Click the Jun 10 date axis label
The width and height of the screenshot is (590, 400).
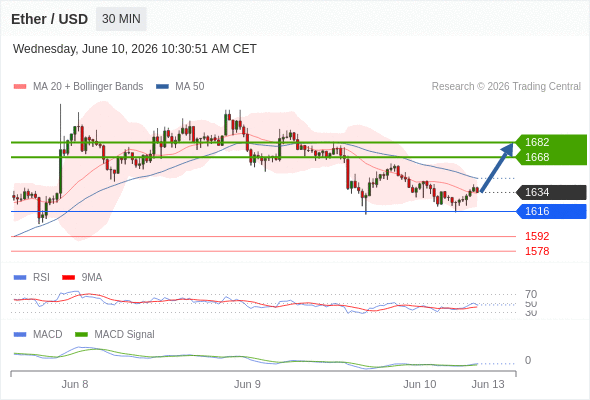420,385
